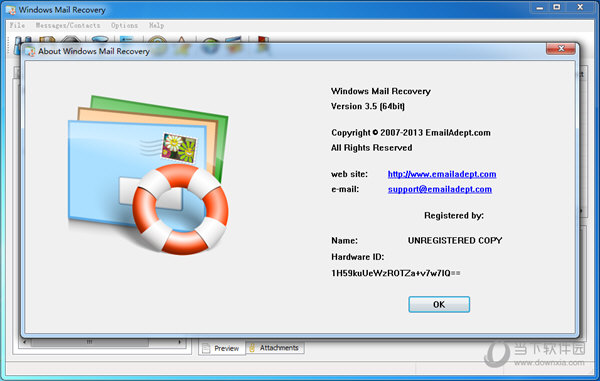Select the 'Version 3.5 (64bit)' text
The image size is (600, 381).
click(x=368, y=106)
